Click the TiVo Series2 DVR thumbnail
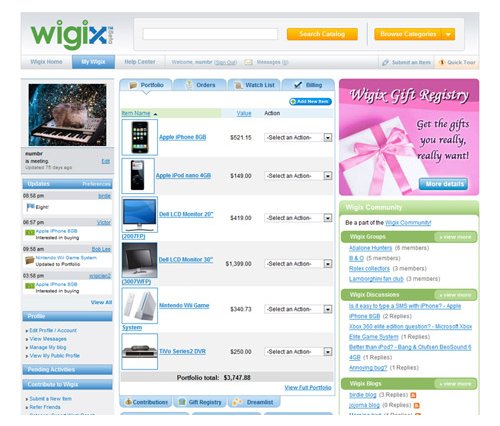500x426 pixels. 140,351
